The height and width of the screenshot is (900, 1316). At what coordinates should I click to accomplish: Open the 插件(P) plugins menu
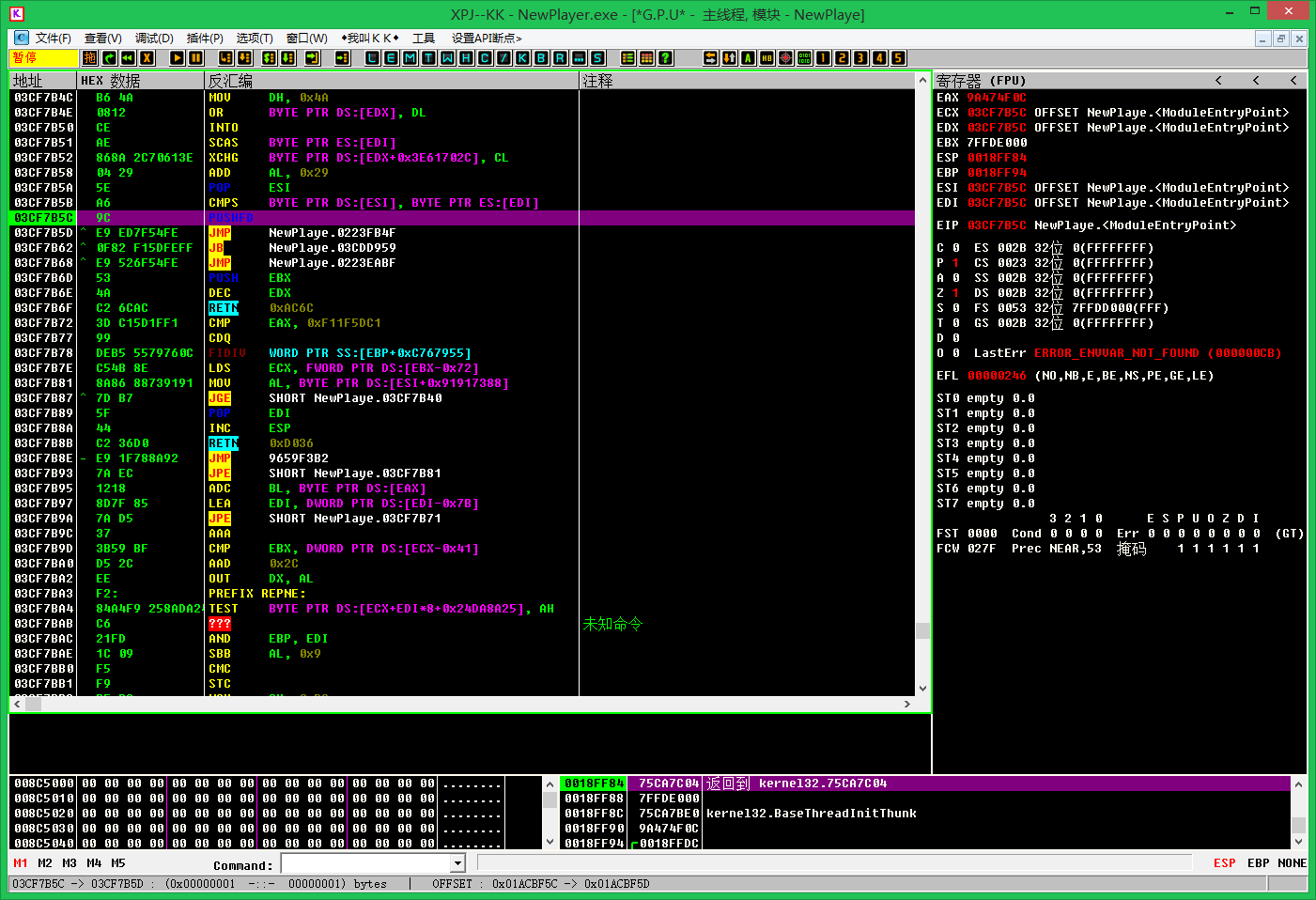(205, 39)
